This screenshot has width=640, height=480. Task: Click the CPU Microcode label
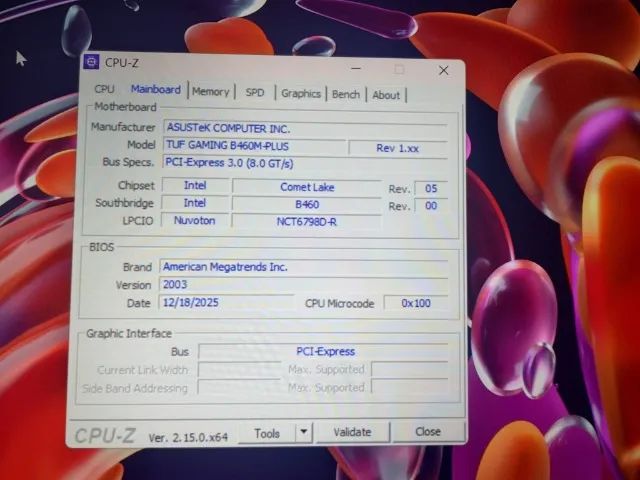coord(340,304)
